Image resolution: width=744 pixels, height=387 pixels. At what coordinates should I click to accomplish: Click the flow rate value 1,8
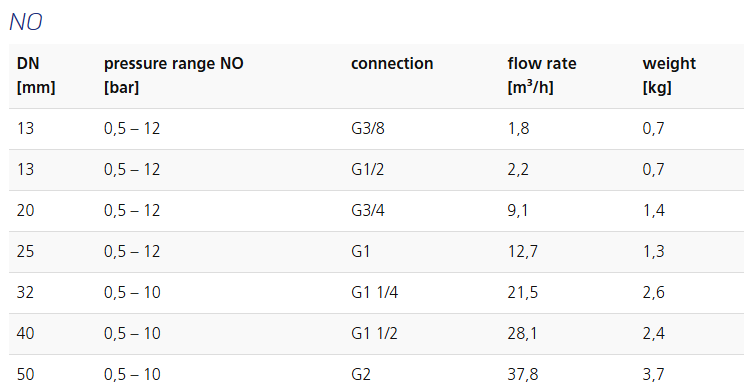(x=518, y=129)
